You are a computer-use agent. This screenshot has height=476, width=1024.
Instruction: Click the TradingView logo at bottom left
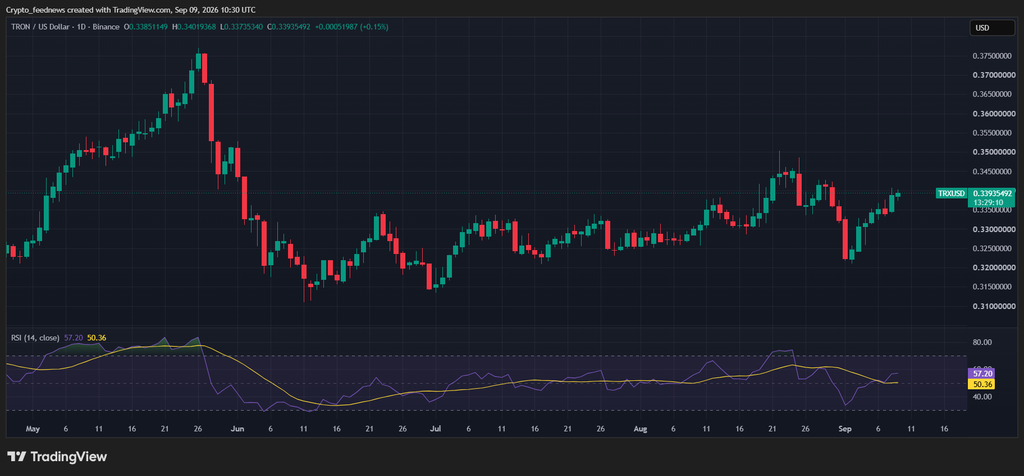[x=57, y=456]
